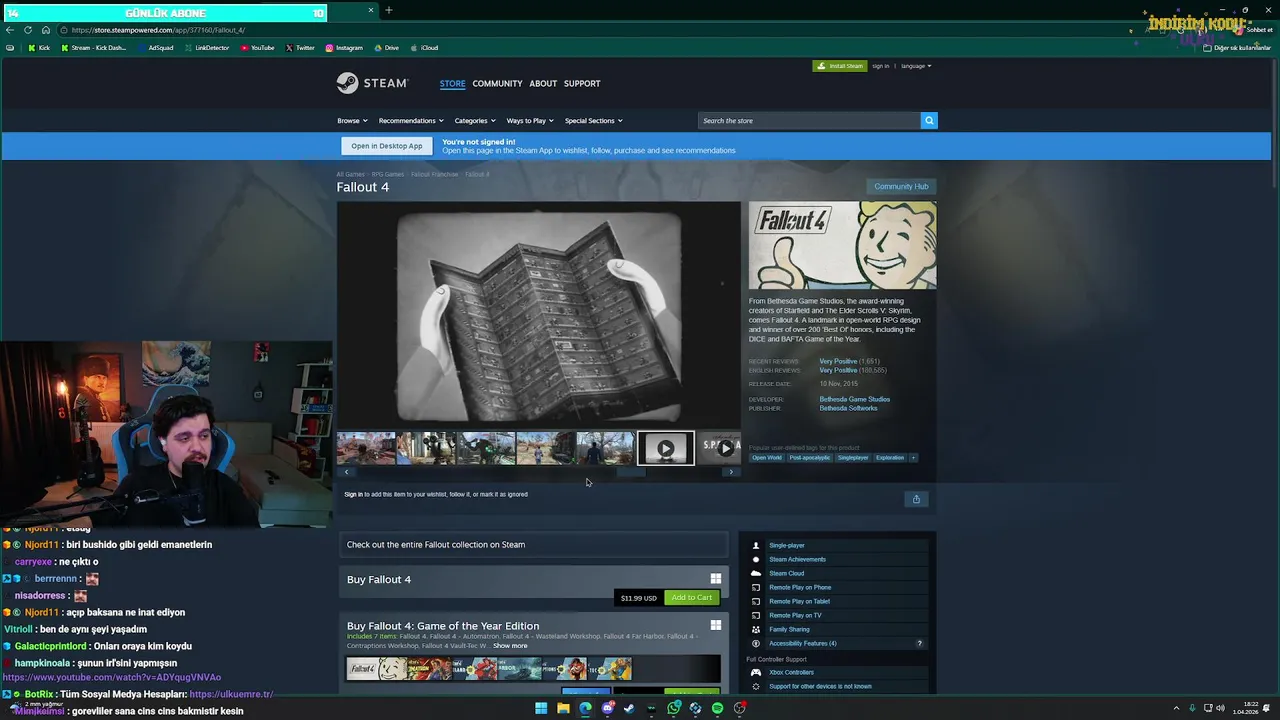This screenshot has width=1280, height=720.
Task: Click Show more in Game of the Year items
Action: 510,646
